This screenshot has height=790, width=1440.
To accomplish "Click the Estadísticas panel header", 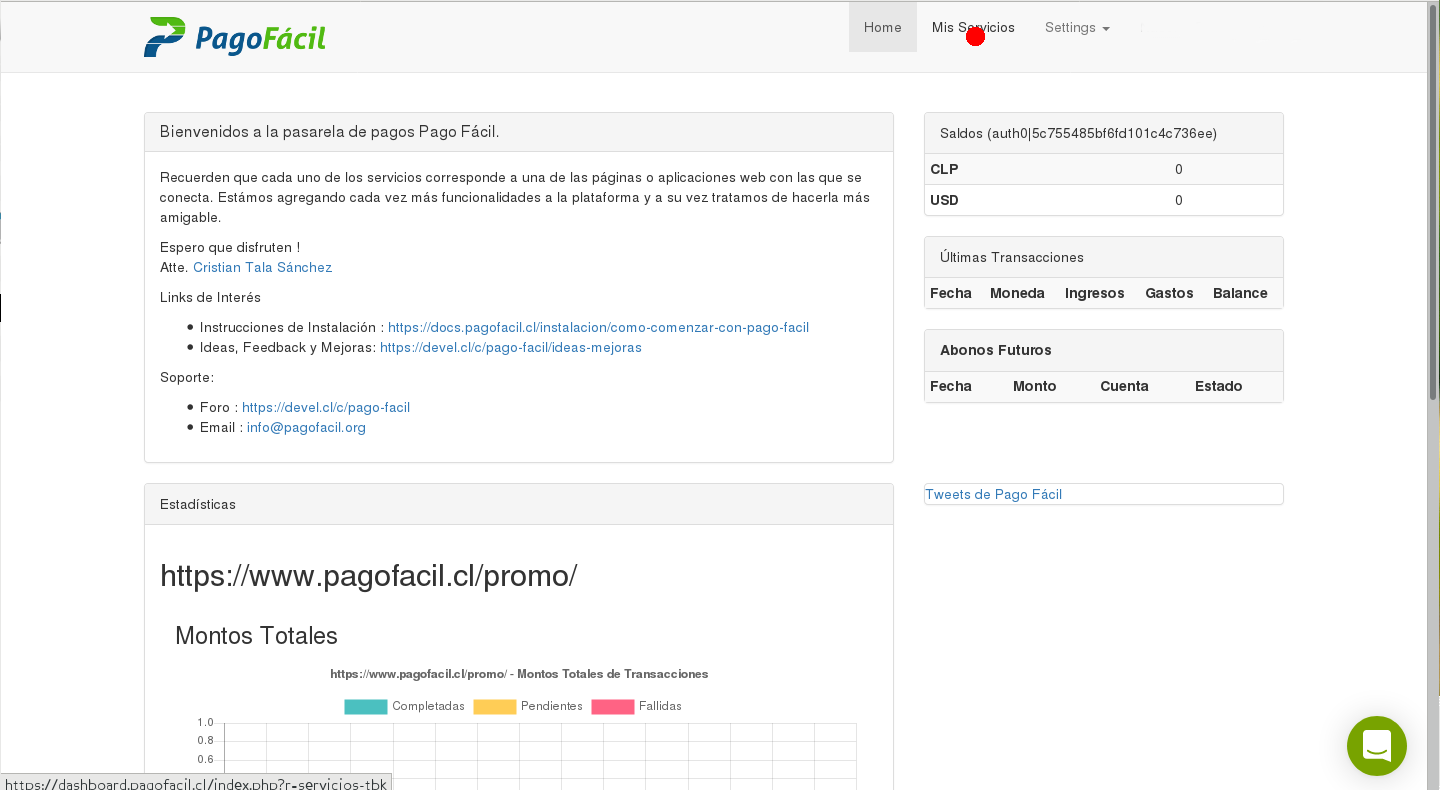I will (x=519, y=504).
